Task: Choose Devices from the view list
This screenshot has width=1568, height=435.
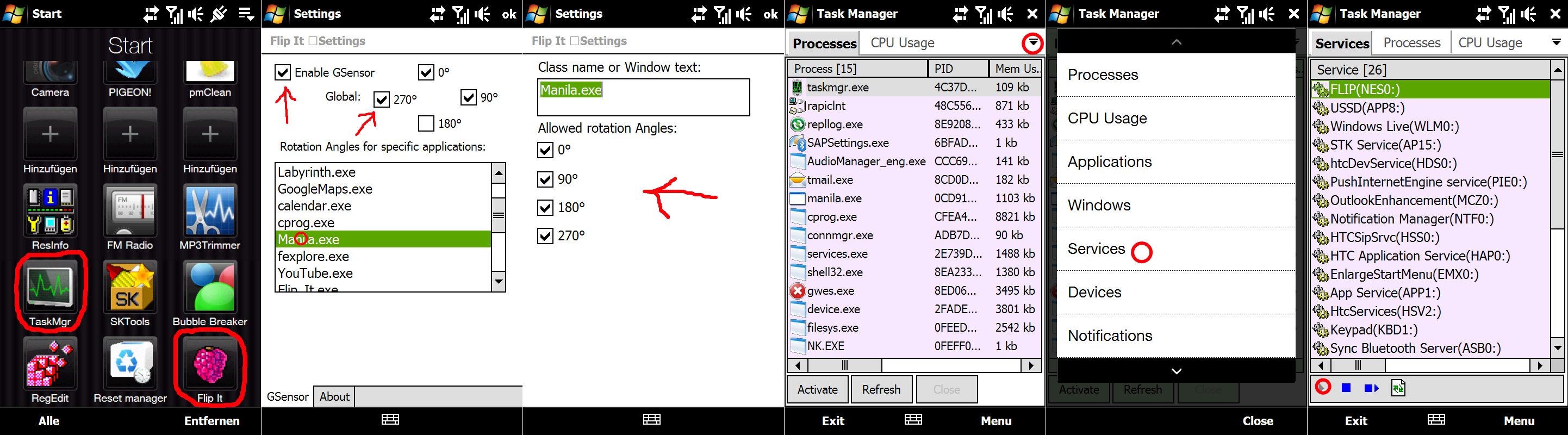Action: tap(1176, 292)
